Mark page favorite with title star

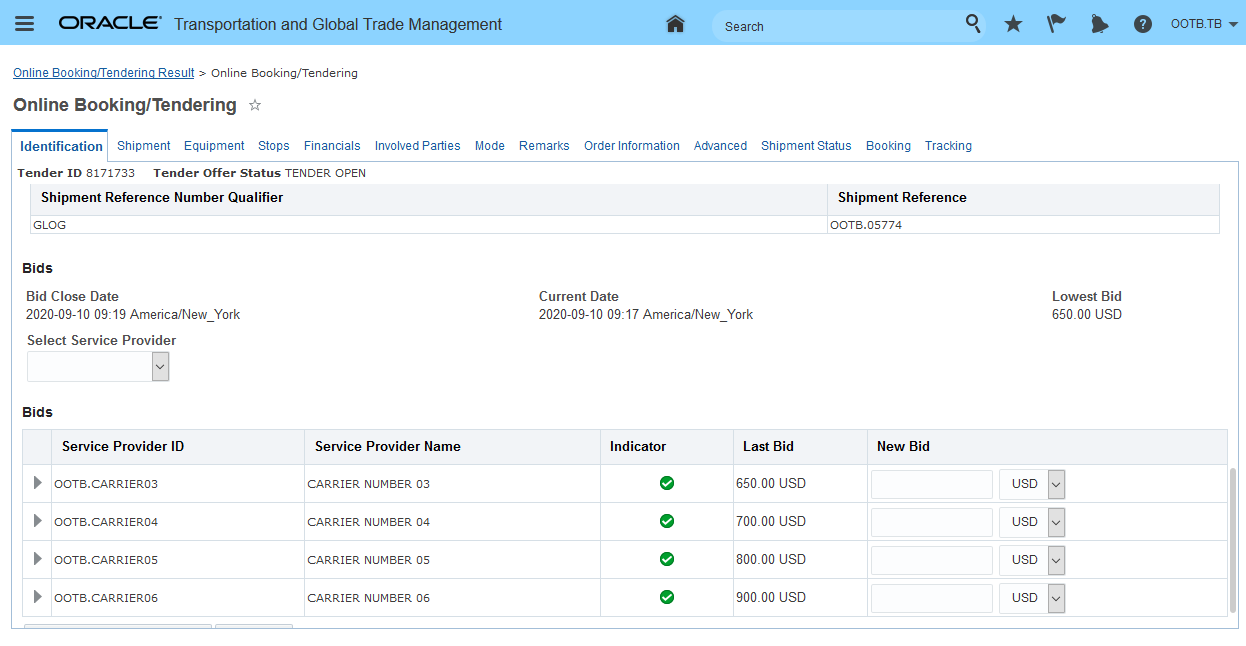[x=255, y=105]
